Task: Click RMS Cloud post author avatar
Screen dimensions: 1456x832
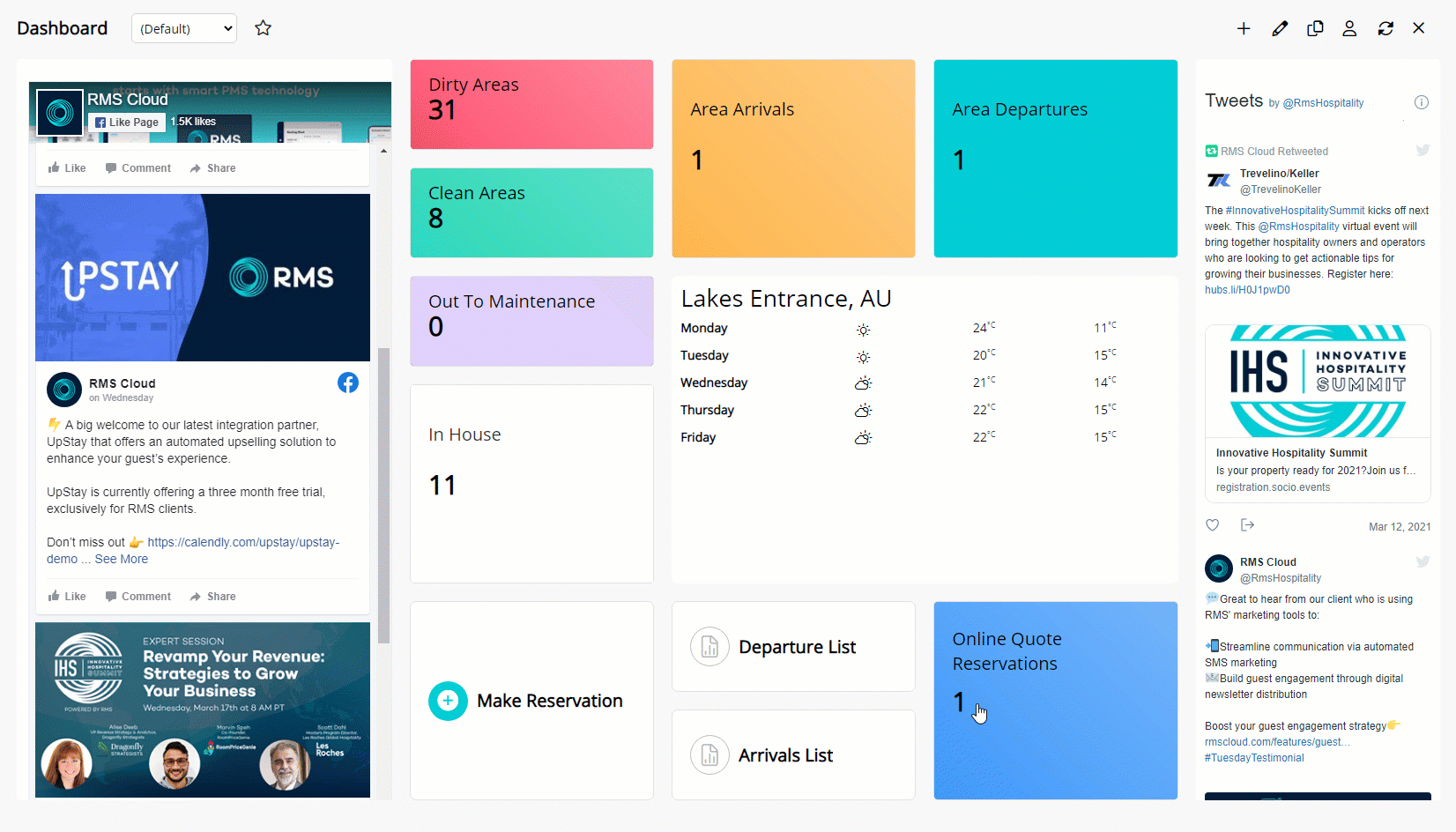Action: tap(64, 390)
